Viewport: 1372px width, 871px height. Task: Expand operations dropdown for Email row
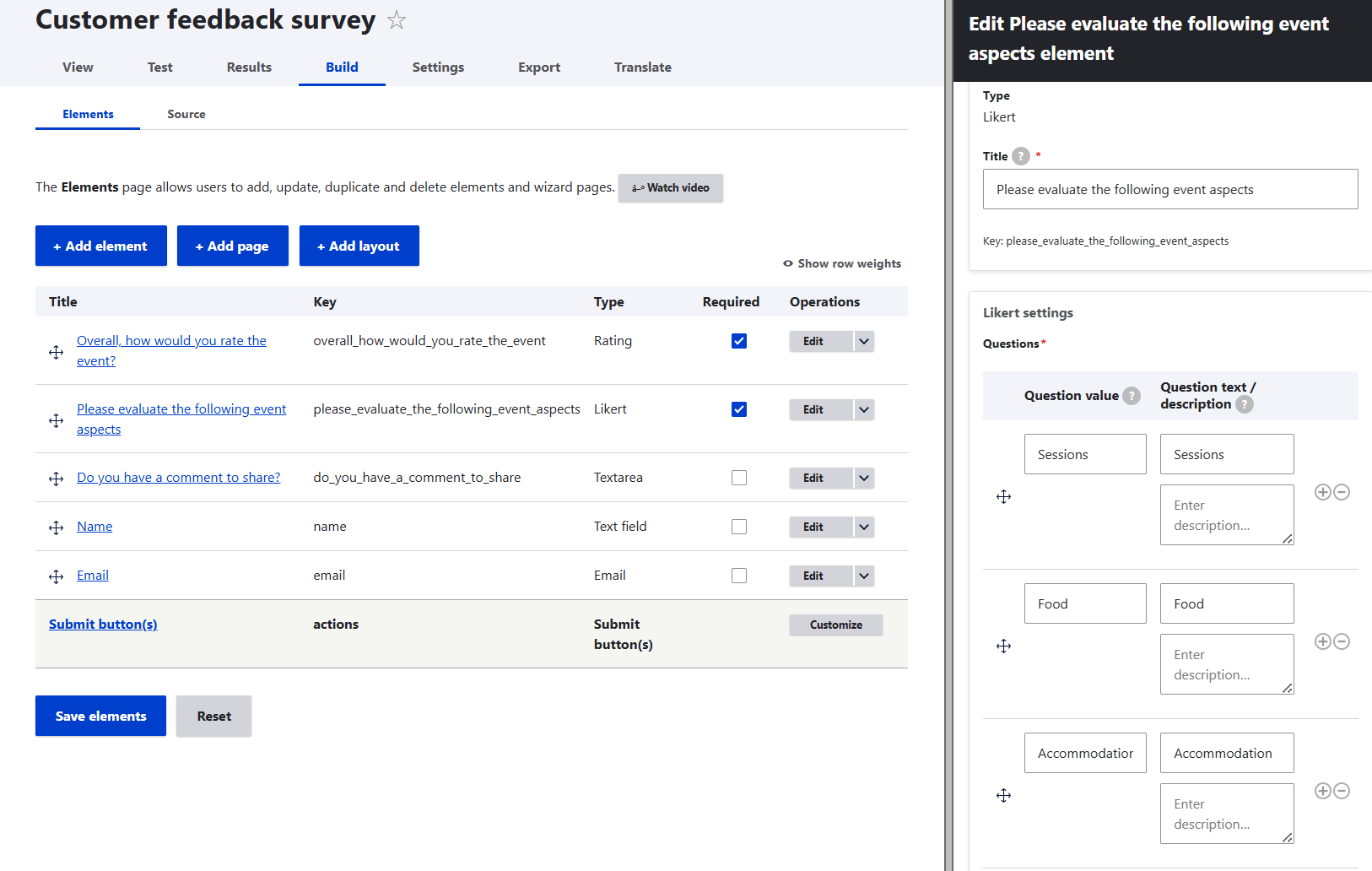pos(864,576)
